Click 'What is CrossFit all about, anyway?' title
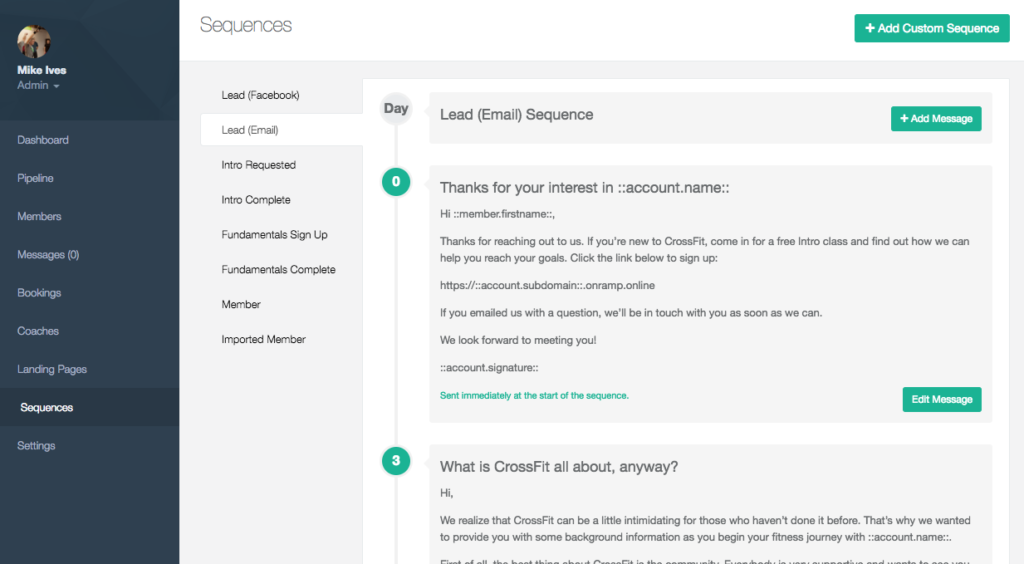Screen dimensions: 1024x564 click(x=558, y=467)
